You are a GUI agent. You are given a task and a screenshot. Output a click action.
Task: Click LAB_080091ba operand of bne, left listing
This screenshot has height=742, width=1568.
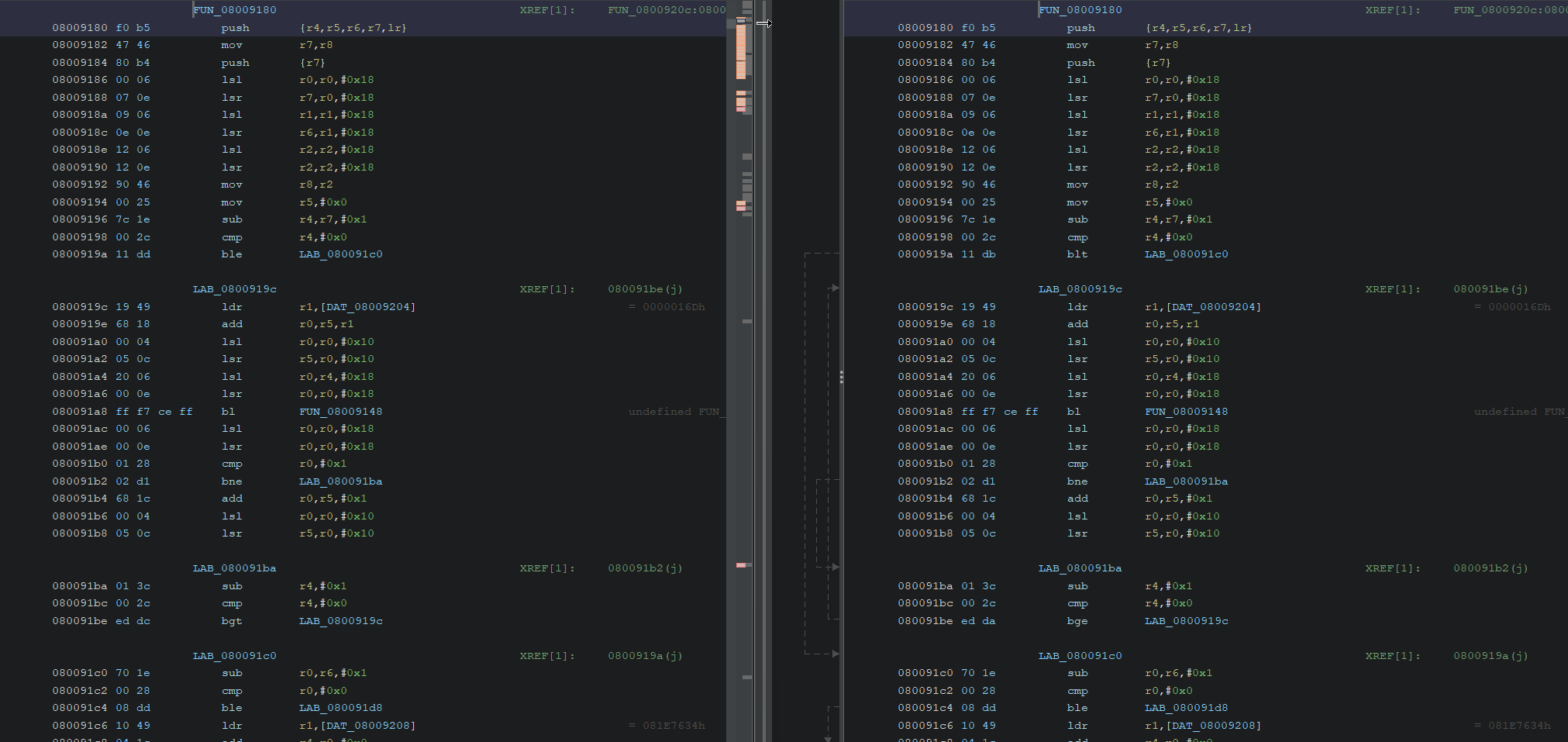pos(341,481)
